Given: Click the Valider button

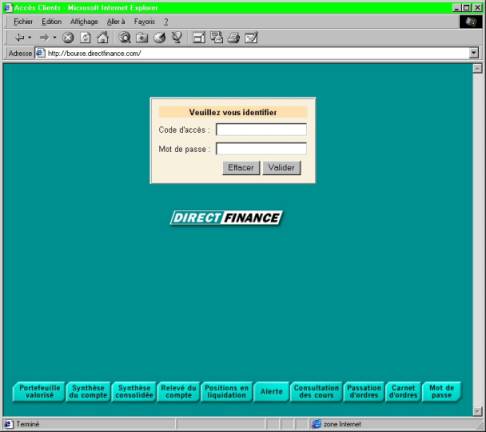Looking at the screenshot, I should point(282,168).
